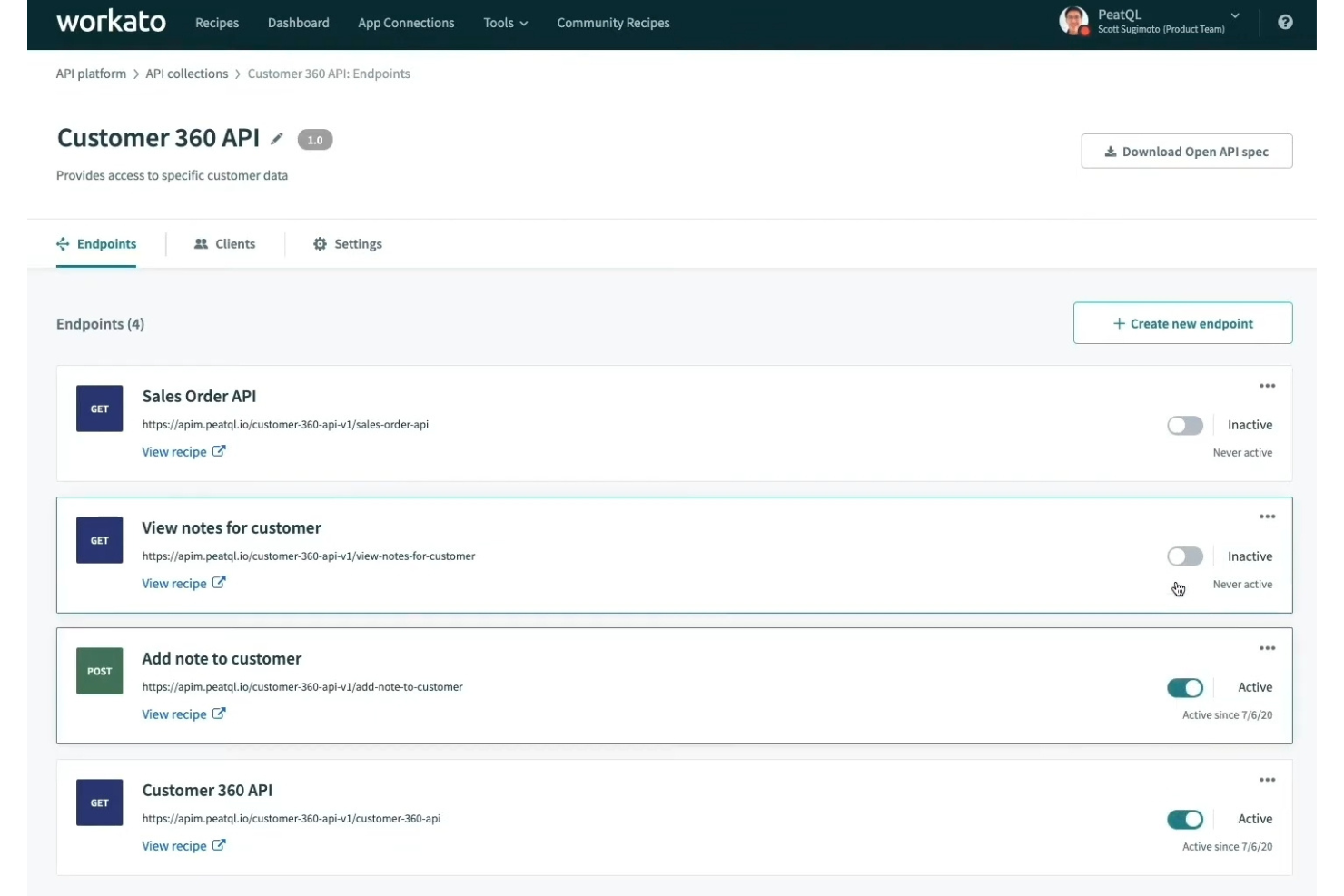Click Create new endpoint
This screenshot has width=1344, height=896.
click(1182, 322)
